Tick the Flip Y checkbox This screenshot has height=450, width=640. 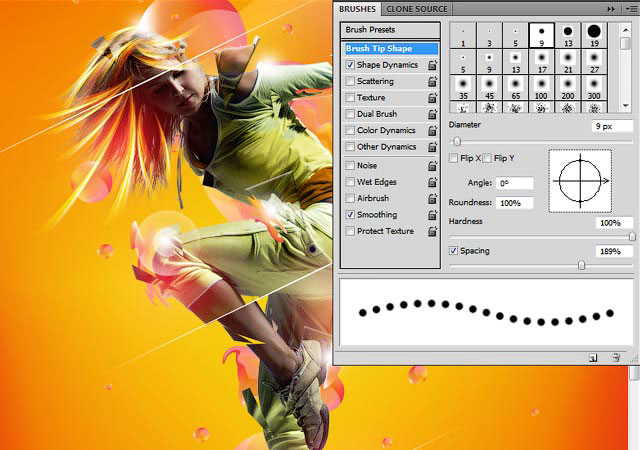pyautogui.click(x=487, y=158)
